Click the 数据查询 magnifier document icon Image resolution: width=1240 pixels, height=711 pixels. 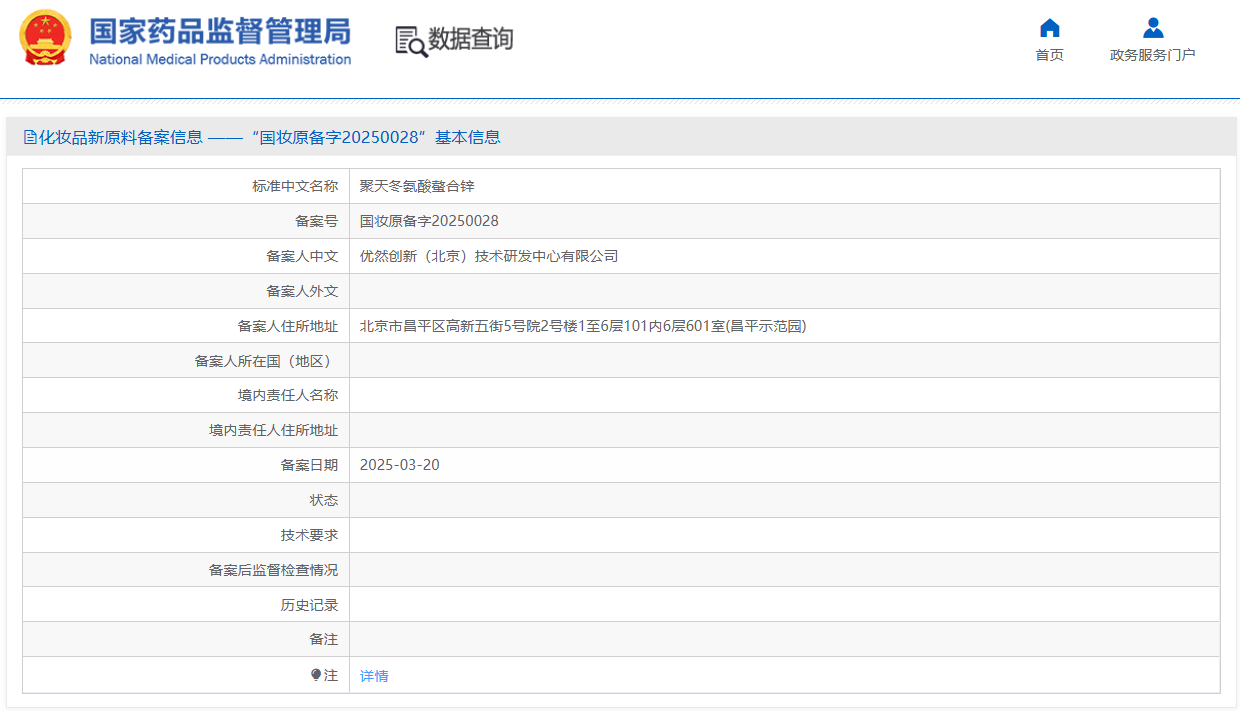411,41
